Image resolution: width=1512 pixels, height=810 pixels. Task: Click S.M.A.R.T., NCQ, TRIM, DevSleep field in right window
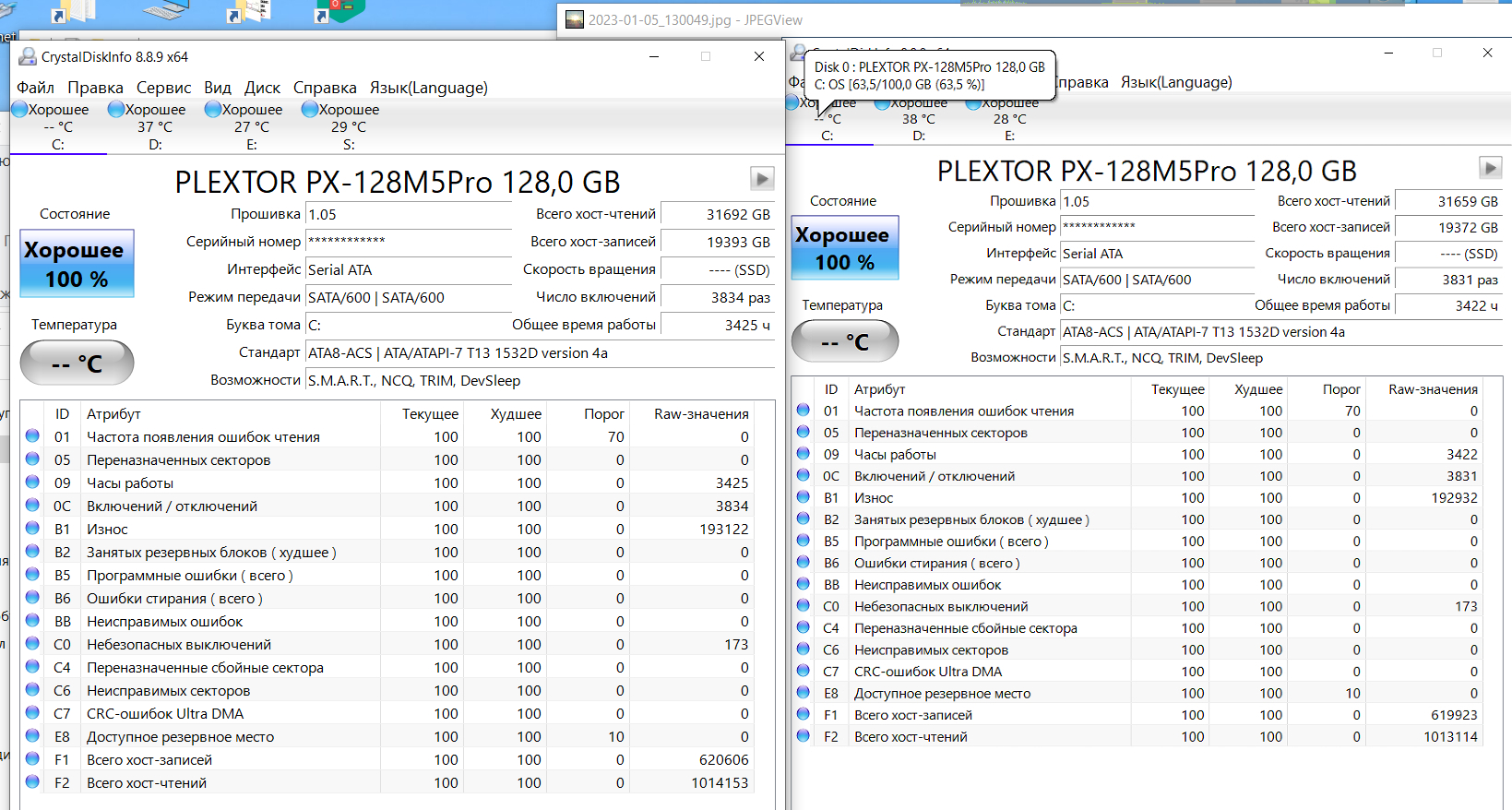click(x=1281, y=358)
